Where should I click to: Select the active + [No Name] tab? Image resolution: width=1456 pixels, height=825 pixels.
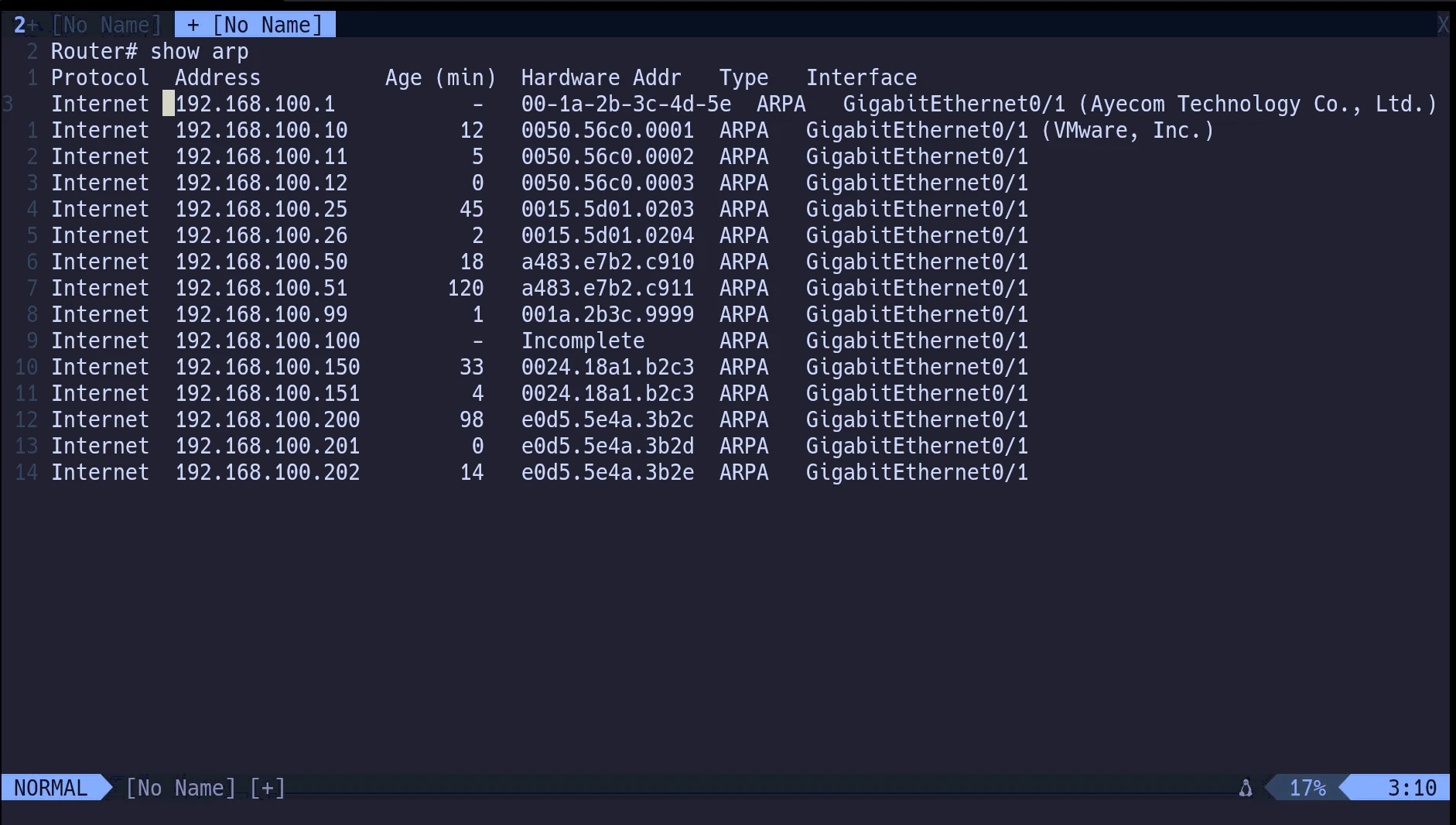(x=255, y=25)
